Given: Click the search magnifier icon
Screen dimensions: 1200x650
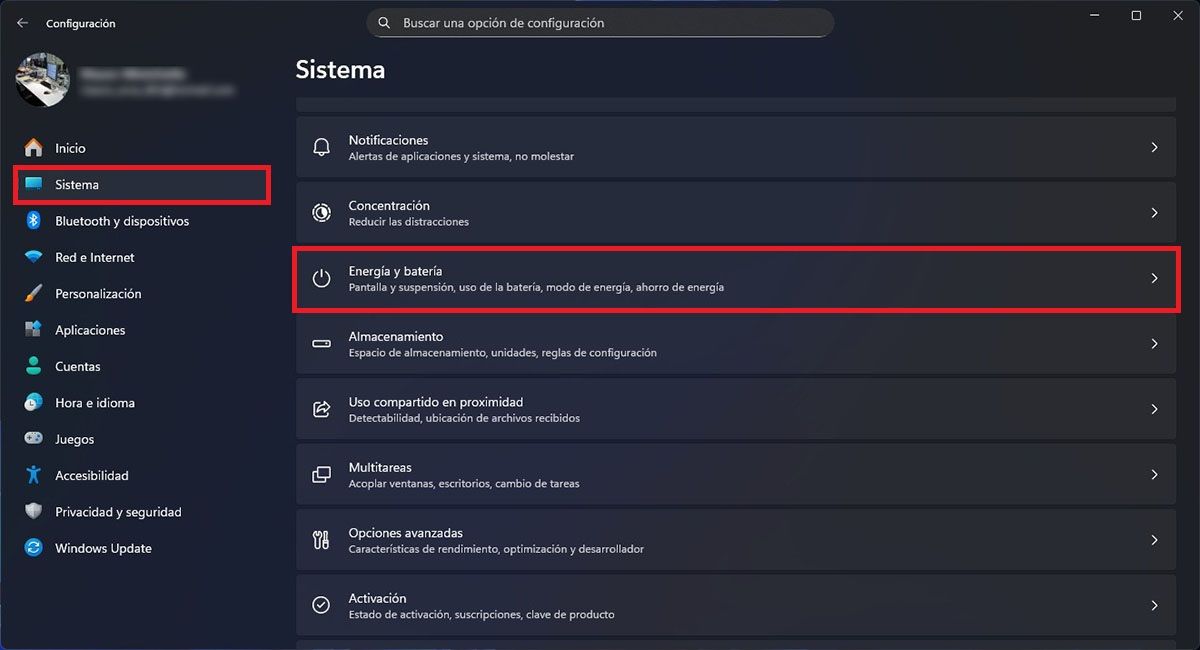Looking at the screenshot, I should [x=384, y=23].
